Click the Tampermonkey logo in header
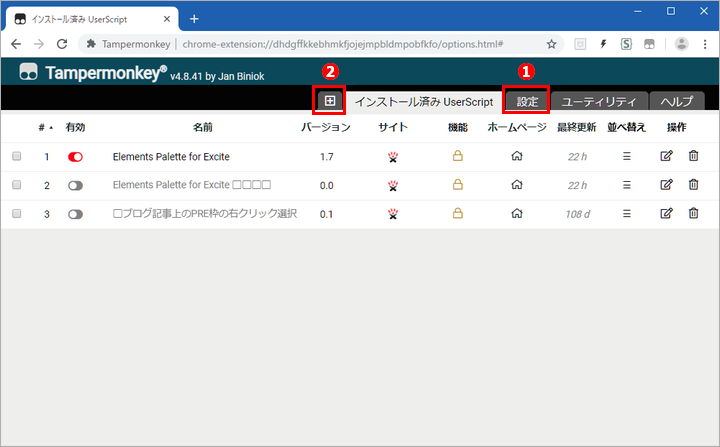This screenshot has height=447, width=720. (x=28, y=72)
